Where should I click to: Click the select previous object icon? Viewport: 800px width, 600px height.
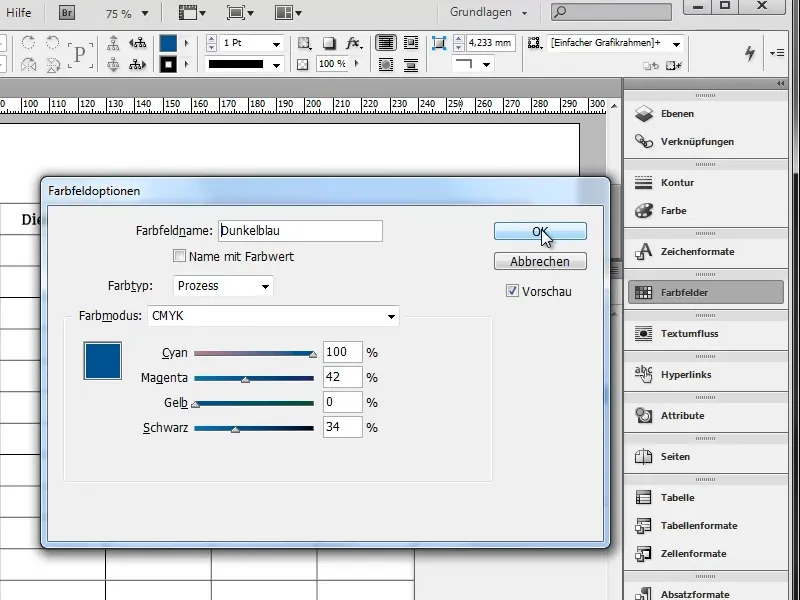(137, 43)
